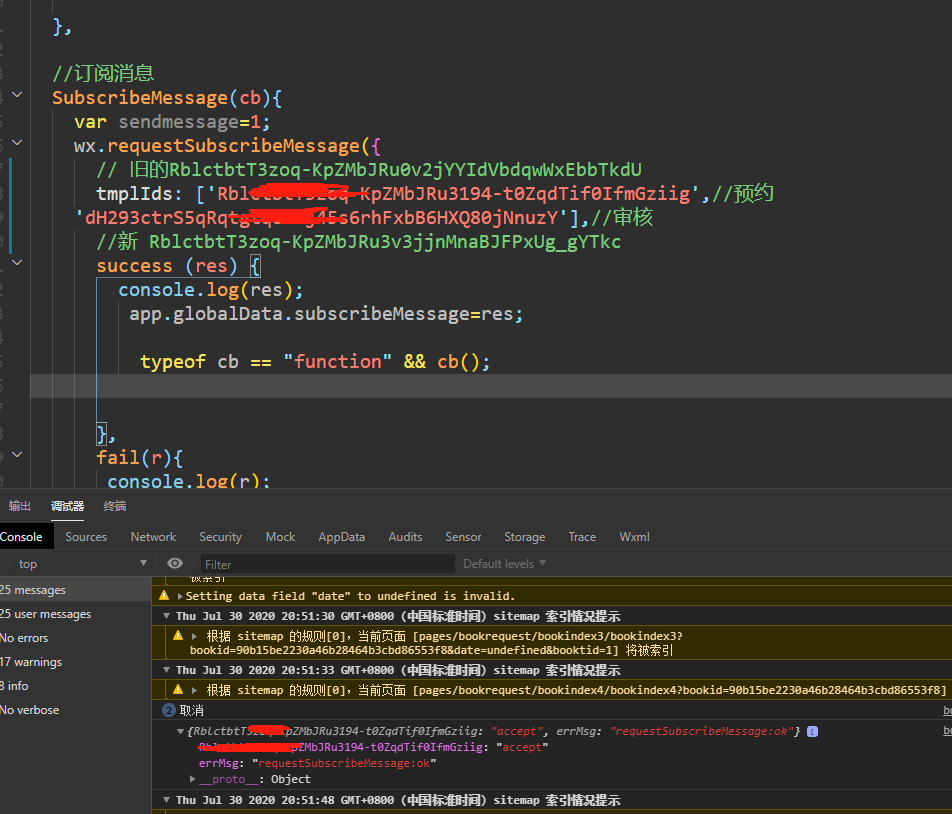Screen dimensions: 952x814
Task: Collapse the wx.requestSubscribeMessage fold arrow
Action: [17, 143]
